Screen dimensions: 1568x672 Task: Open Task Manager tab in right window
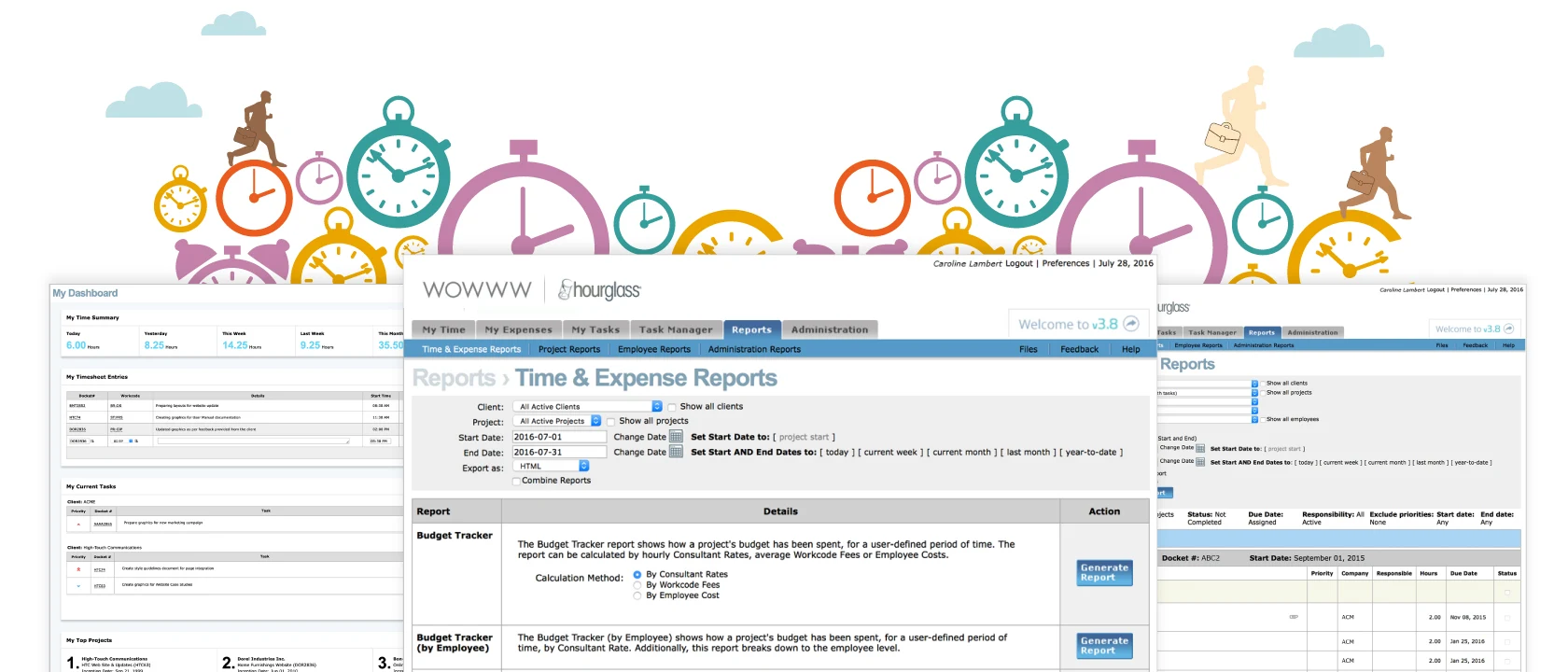coord(1211,332)
